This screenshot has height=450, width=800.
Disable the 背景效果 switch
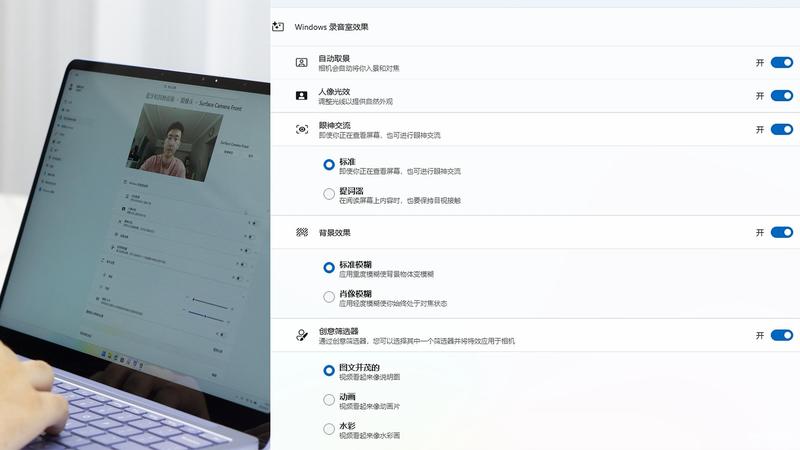(x=782, y=233)
